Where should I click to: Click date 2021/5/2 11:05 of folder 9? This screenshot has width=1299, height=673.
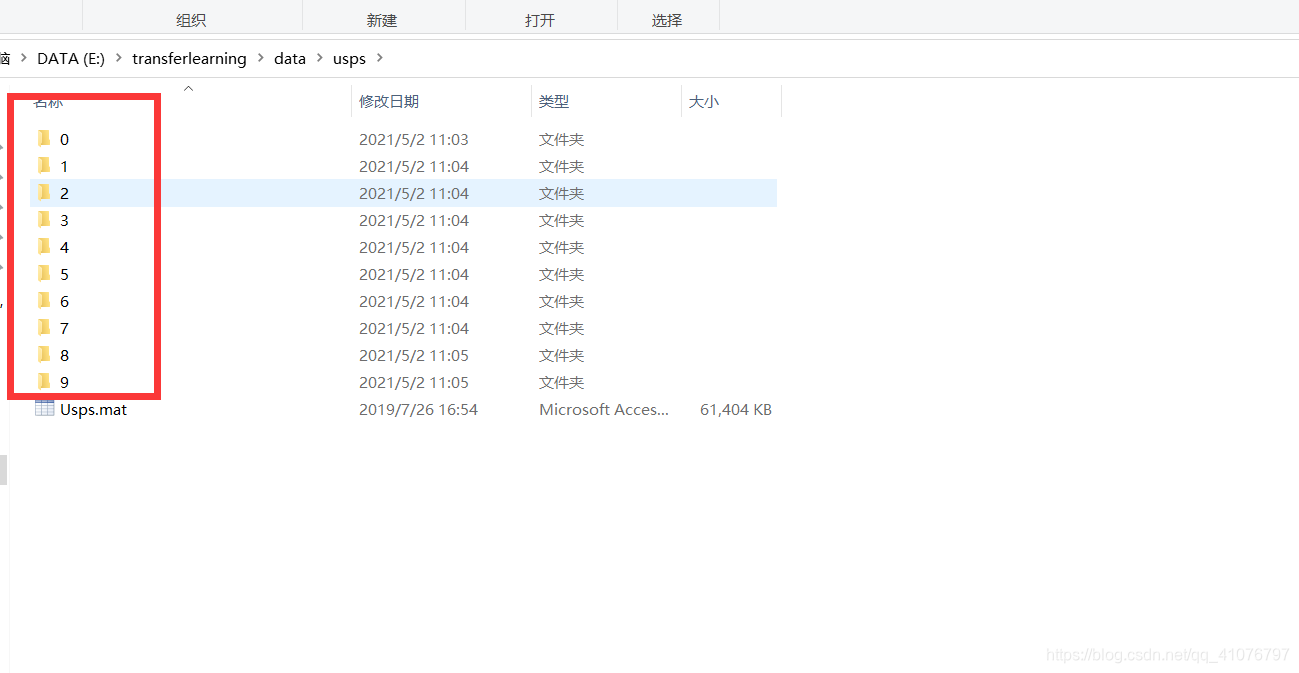click(x=414, y=382)
